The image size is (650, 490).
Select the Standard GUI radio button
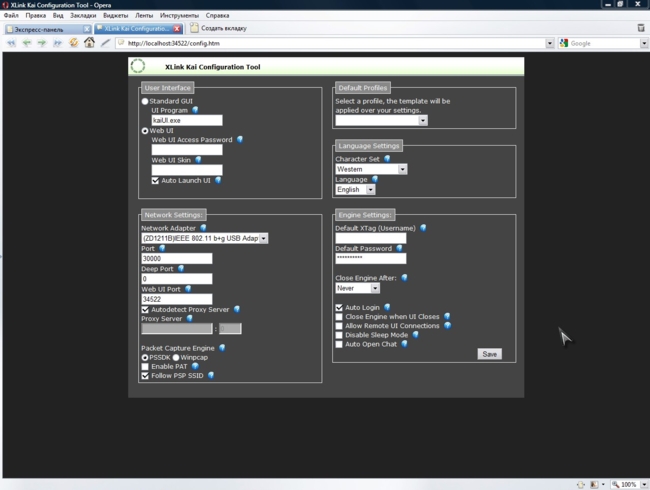(x=145, y=101)
